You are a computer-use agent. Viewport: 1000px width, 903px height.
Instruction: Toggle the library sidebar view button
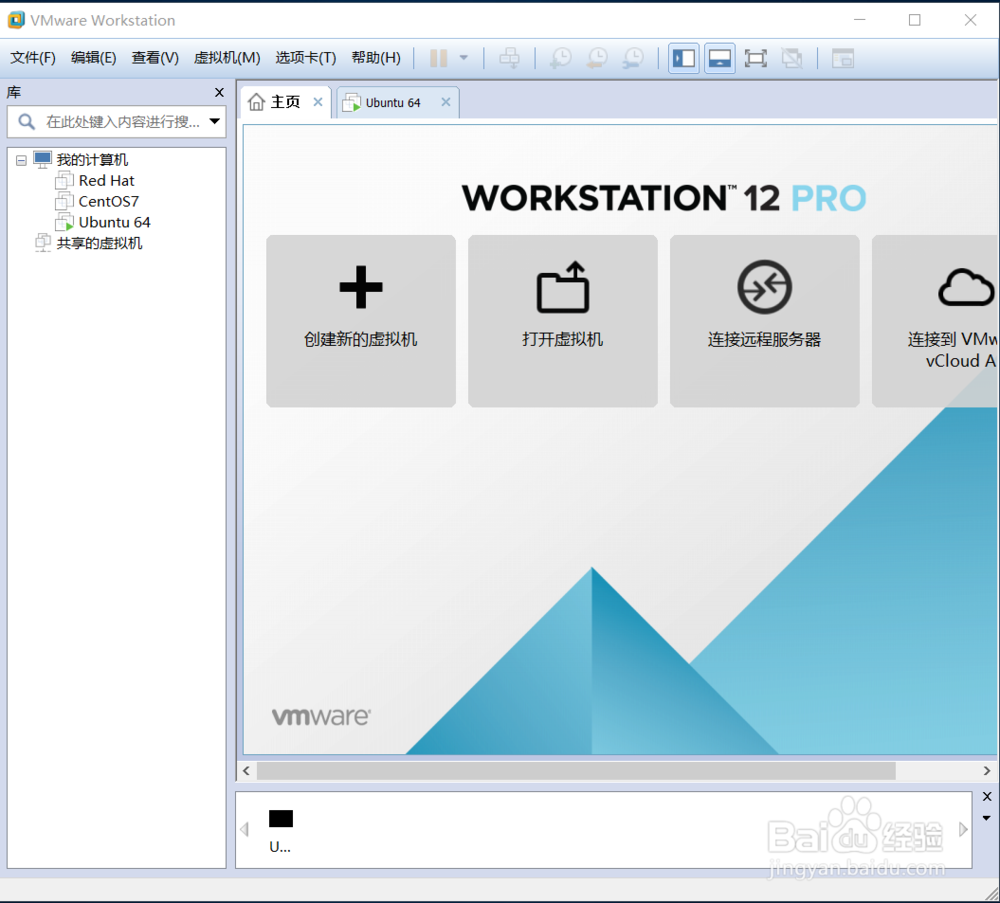click(x=684, y=59)
